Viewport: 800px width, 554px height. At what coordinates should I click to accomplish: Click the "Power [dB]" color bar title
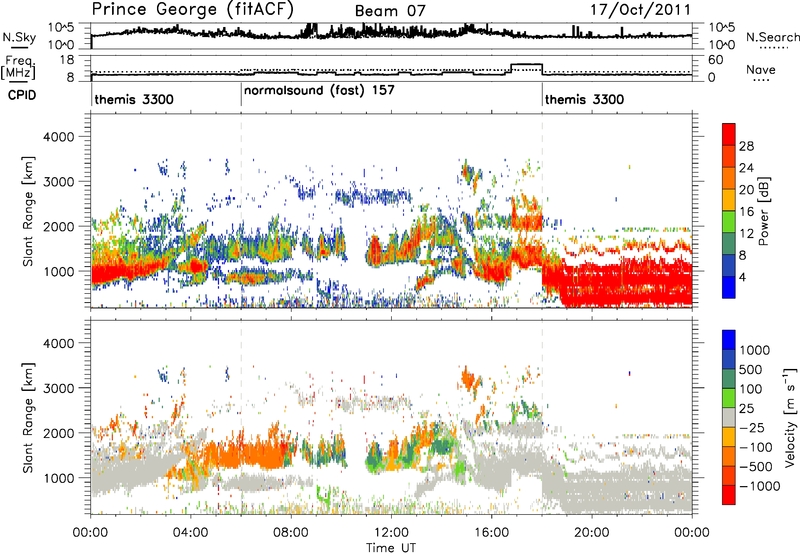point(764,211)
